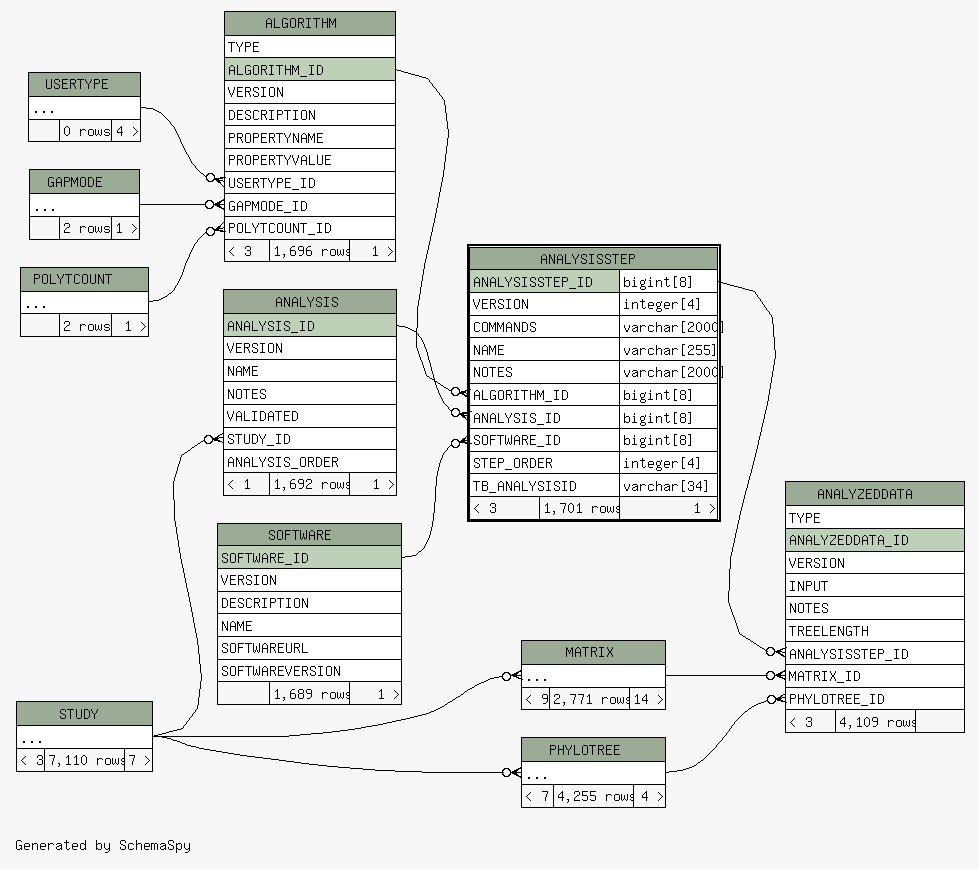This screenshot has width=979, height=869.
Task: Select ALGORITHM_ID key column in ALGORITHM
Action: pos(310,69)
